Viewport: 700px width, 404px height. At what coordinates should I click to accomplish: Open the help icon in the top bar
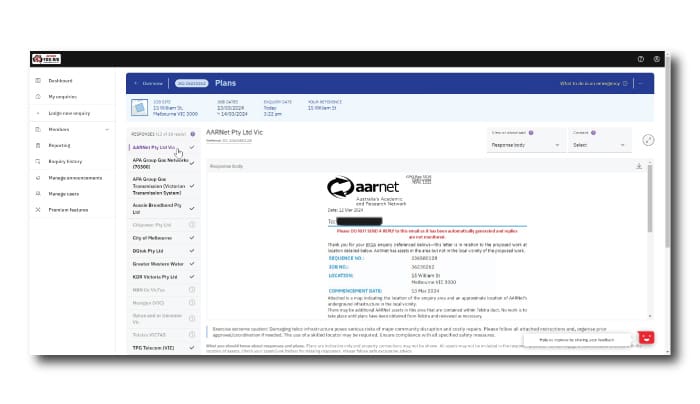[641, 59]
